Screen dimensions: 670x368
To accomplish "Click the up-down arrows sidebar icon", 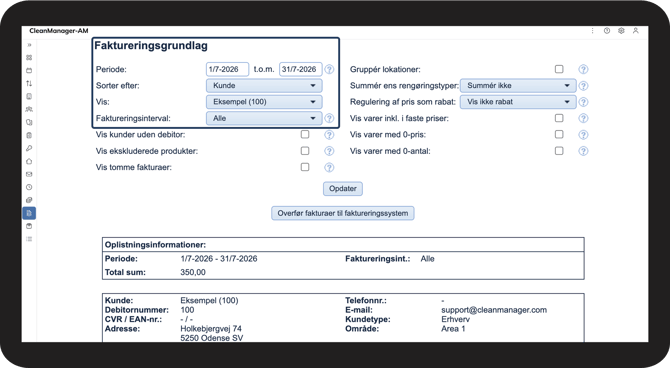I will coord(29,83).
